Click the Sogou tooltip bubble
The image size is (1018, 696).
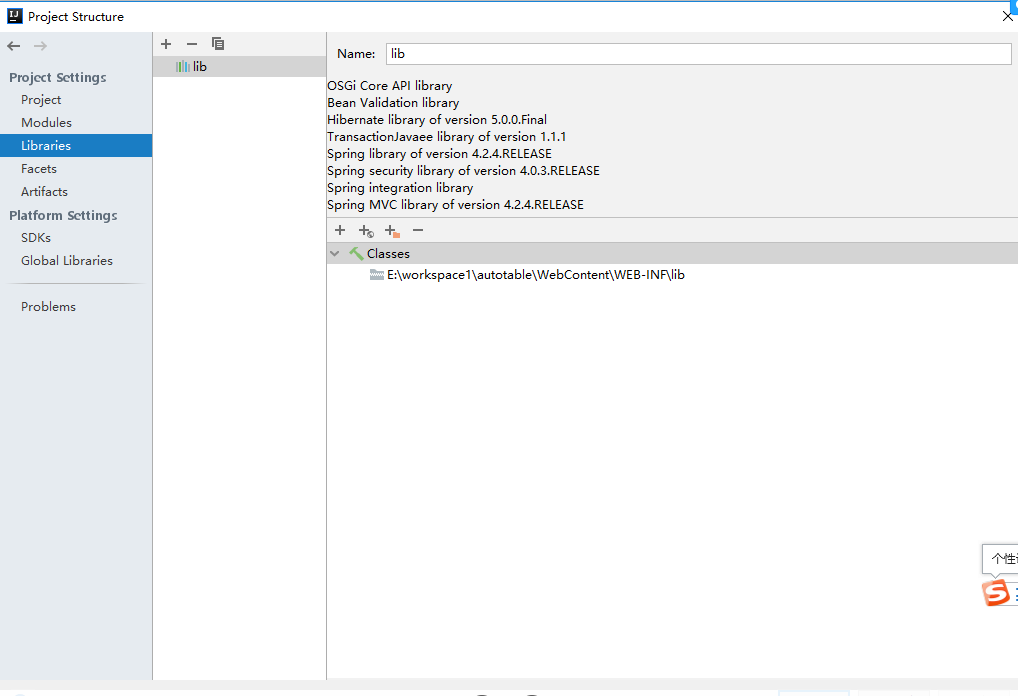[x=1000, y=559]
